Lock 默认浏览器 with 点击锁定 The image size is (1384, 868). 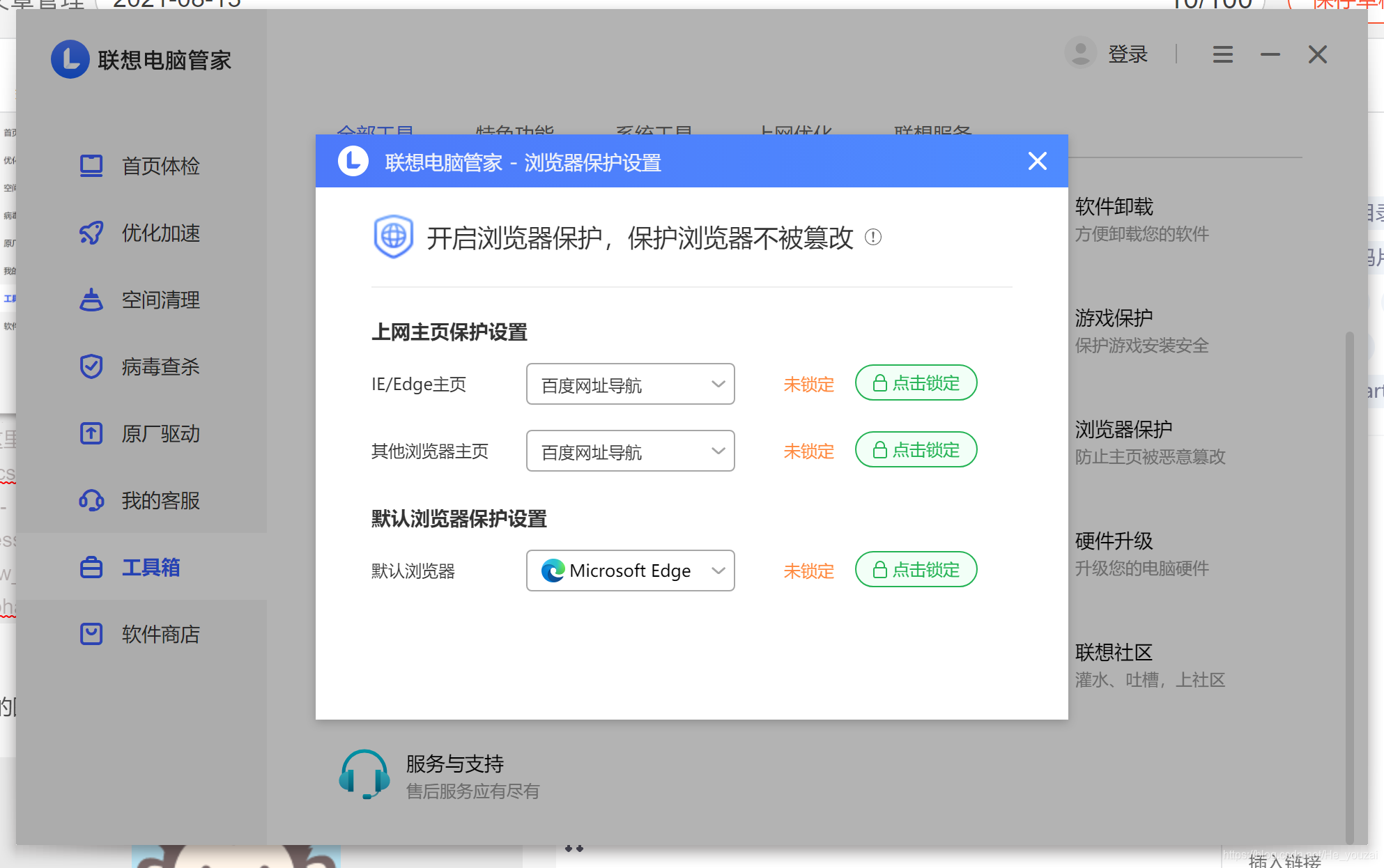(x=916, y=569)
